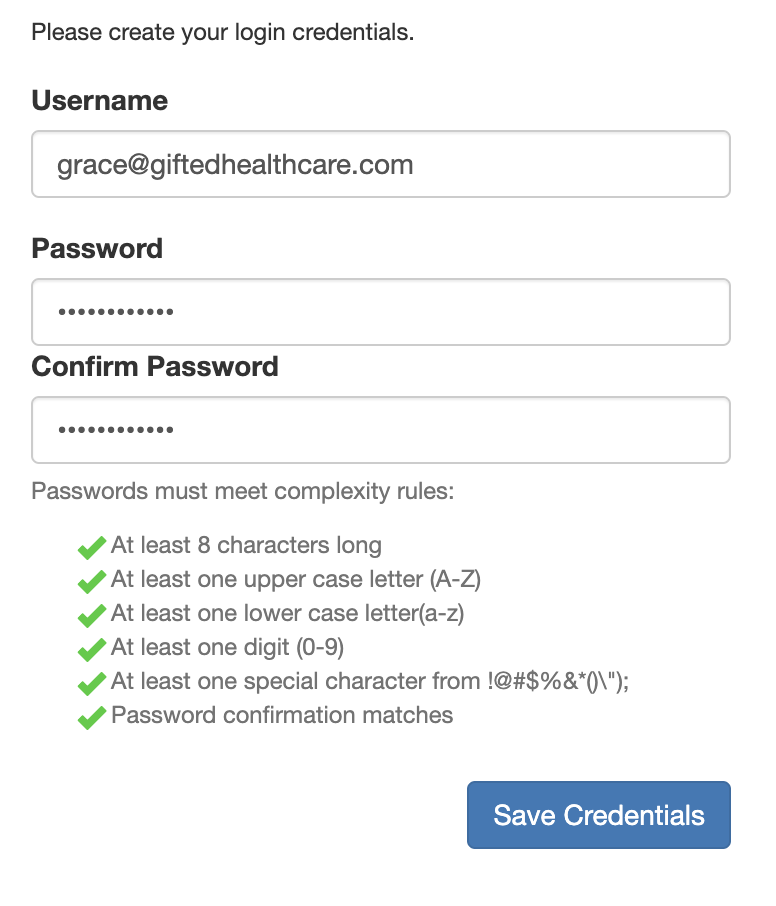Click the 'Please create your login credentials' text

coord(223,32)
